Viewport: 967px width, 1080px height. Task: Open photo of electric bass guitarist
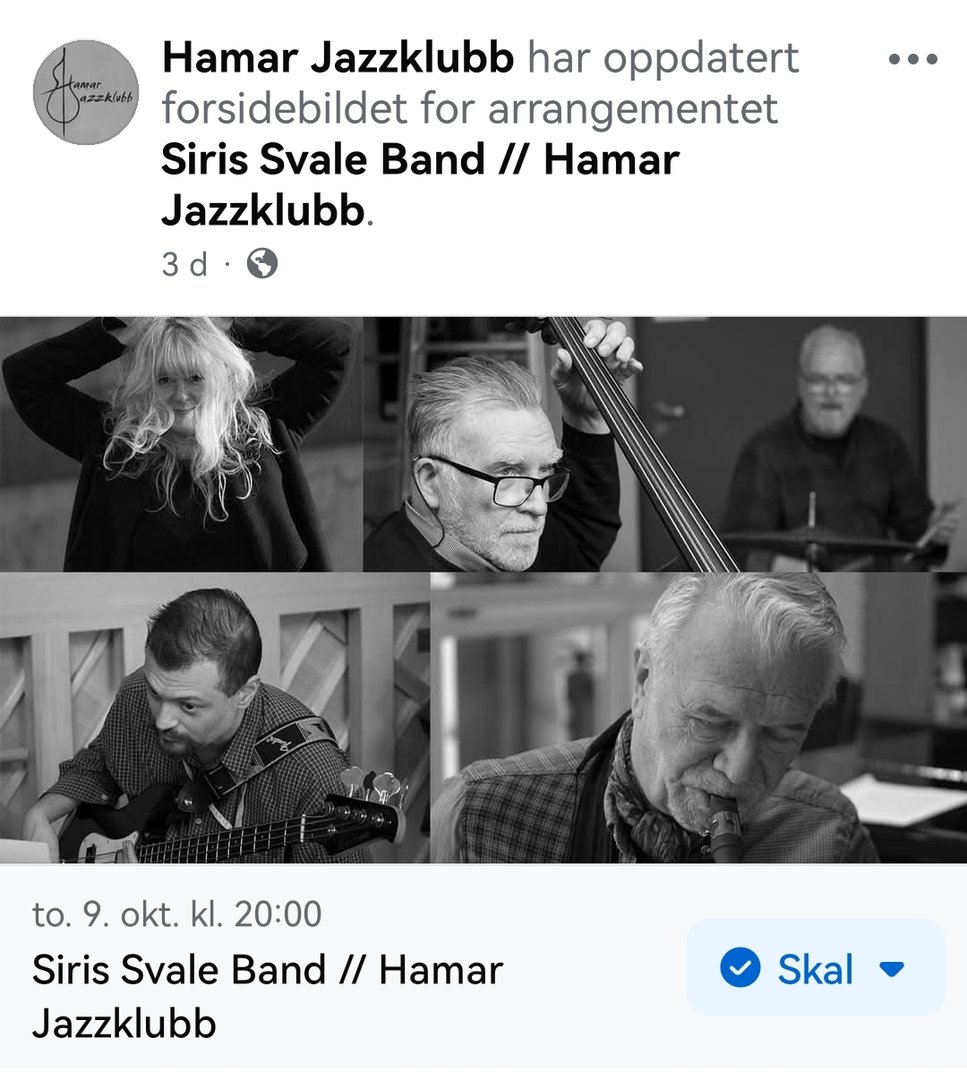[214, 718]
